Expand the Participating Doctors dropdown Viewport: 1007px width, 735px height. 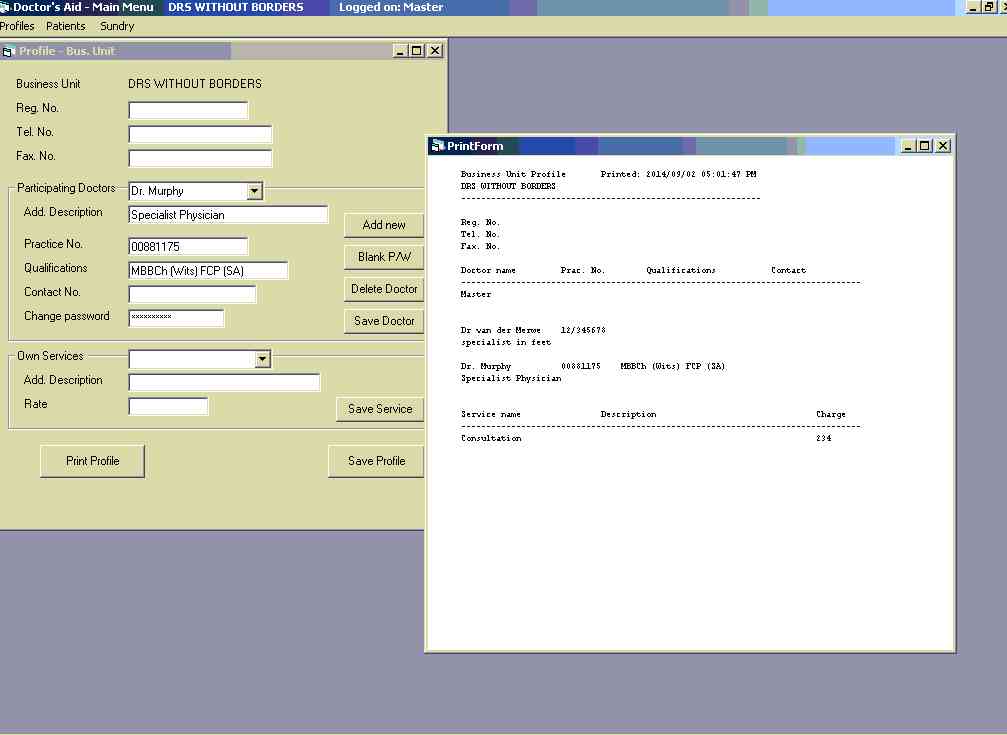point(254,191)
